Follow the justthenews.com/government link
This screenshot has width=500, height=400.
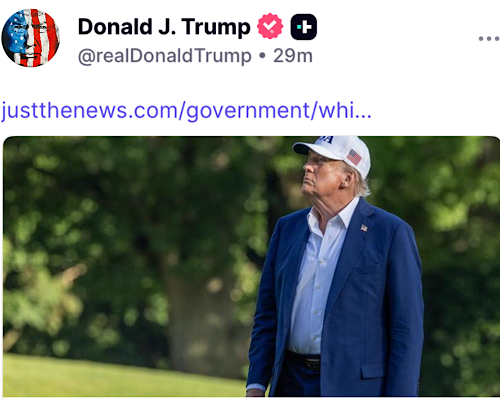[x=186, y=110]
